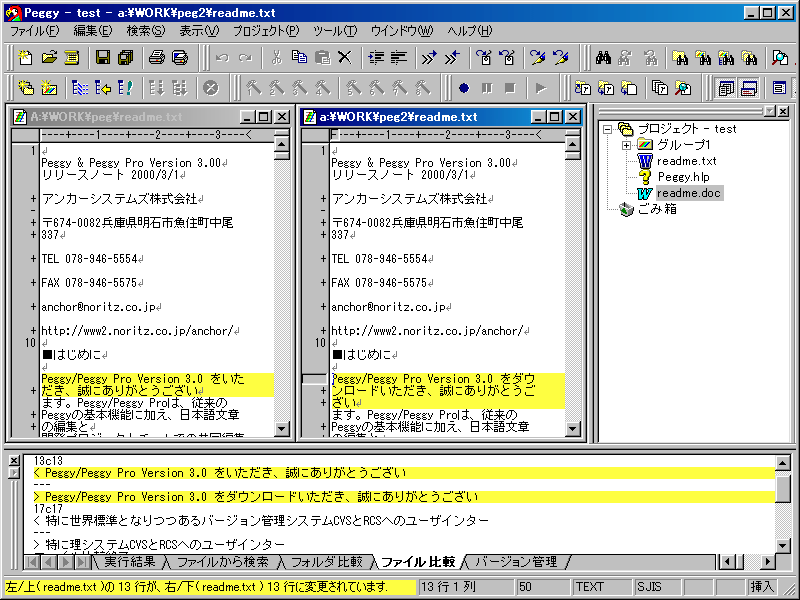800x600 pixels.
Task: Click the + marker beside anchor@noritz.co.jp in right window
Action: tap(323, 307)
